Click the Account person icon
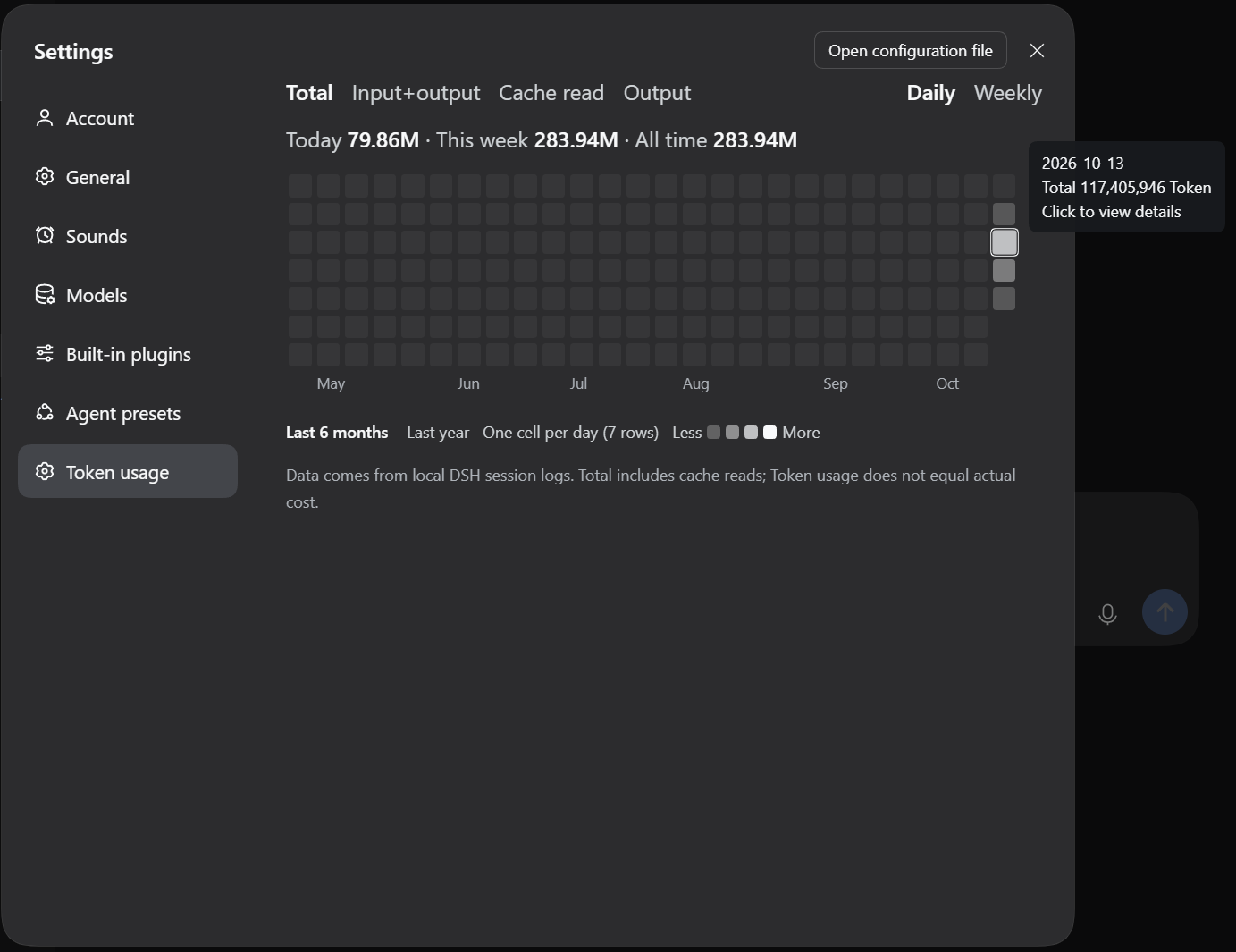Image resolution: width=1236 pixels, height=952 pixels. (x=45, y=118)
